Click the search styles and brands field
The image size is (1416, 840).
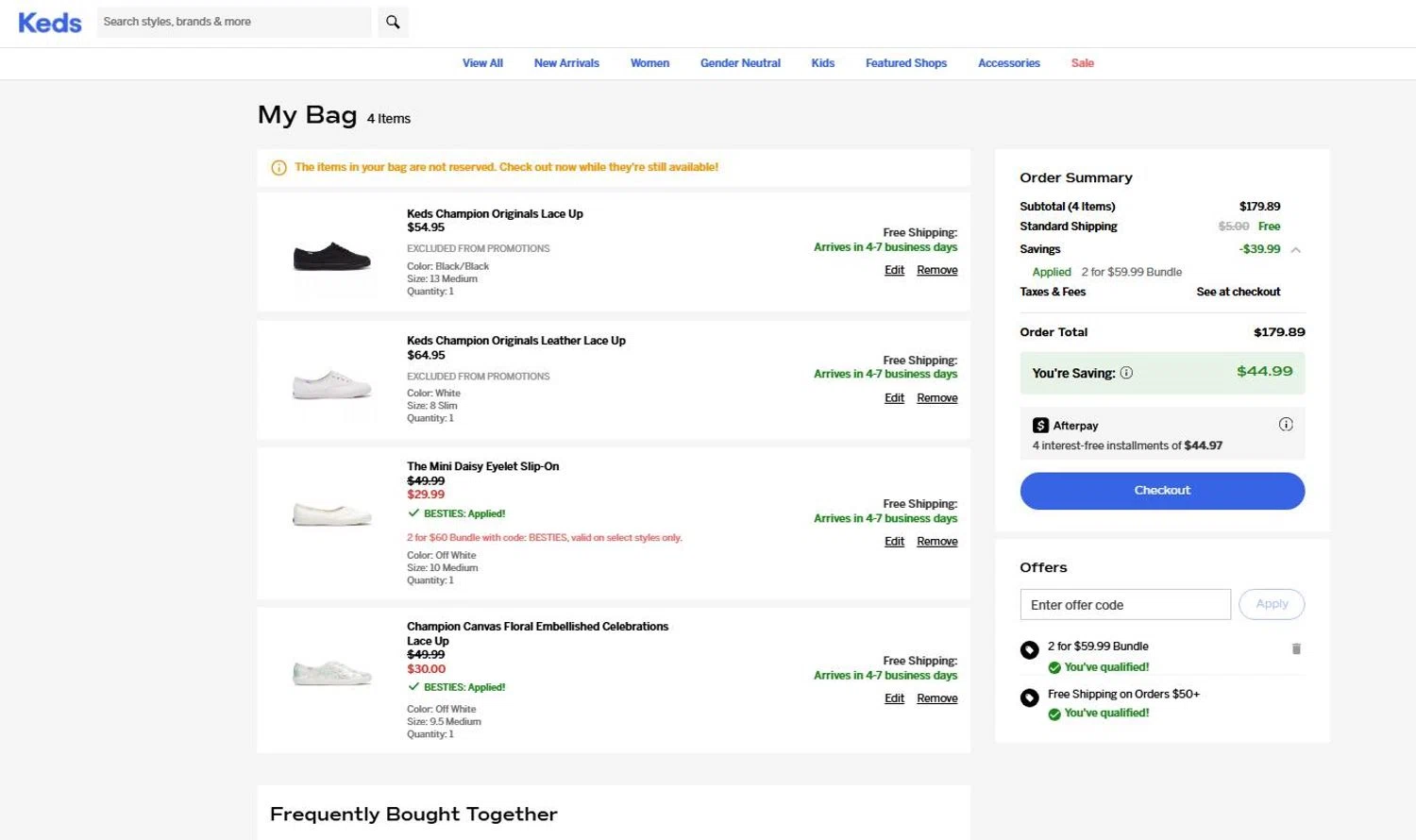(233, 22)
